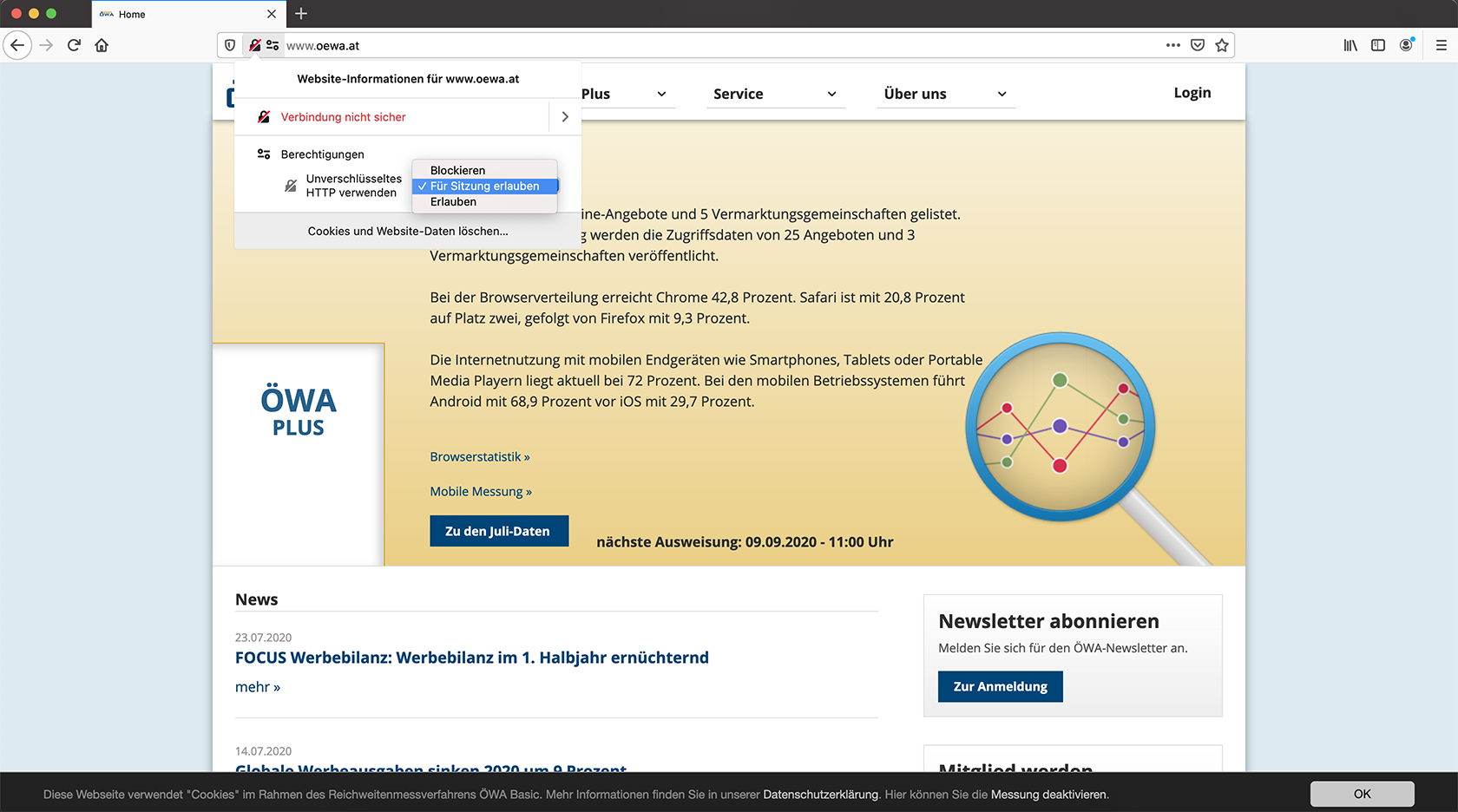Go back using the back arrow button
This screenshot has width=1458, height=812.
click(17, 45)
